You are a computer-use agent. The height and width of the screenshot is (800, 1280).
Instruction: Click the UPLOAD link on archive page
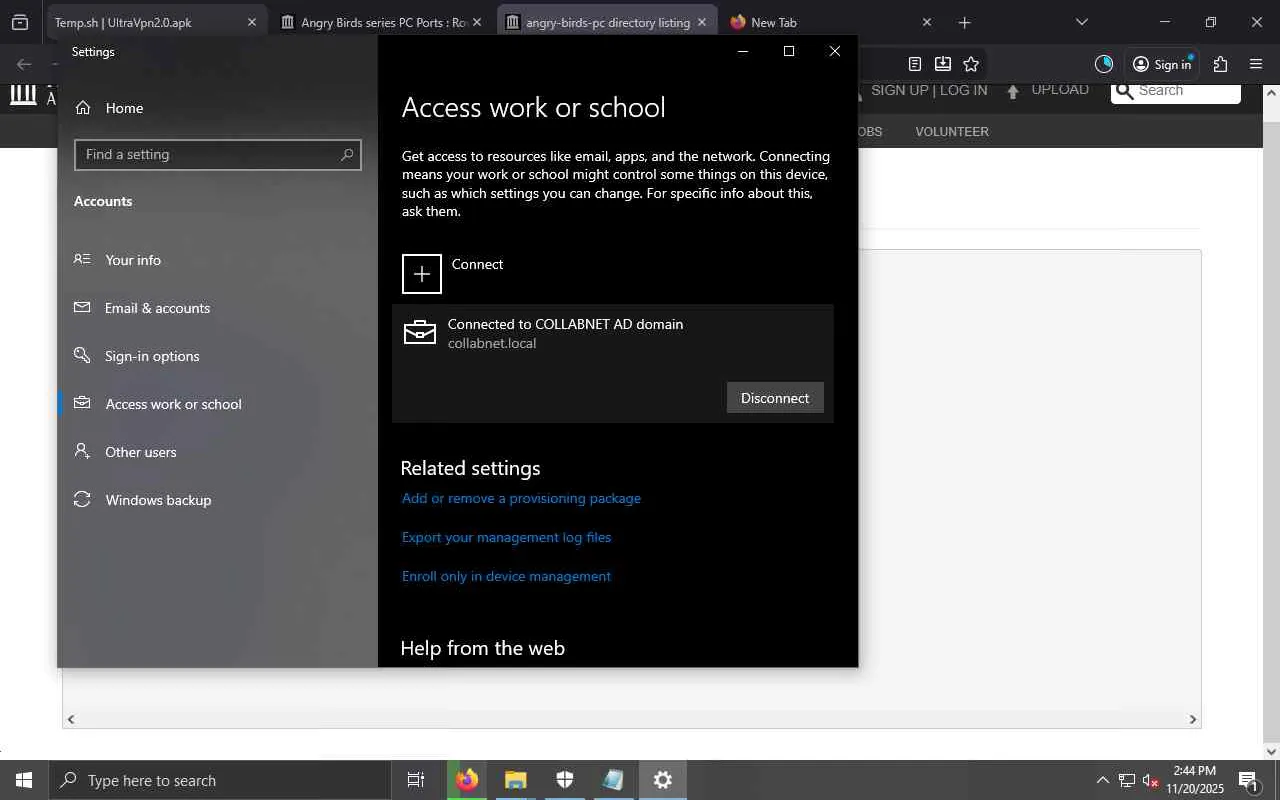(1047, 90)
